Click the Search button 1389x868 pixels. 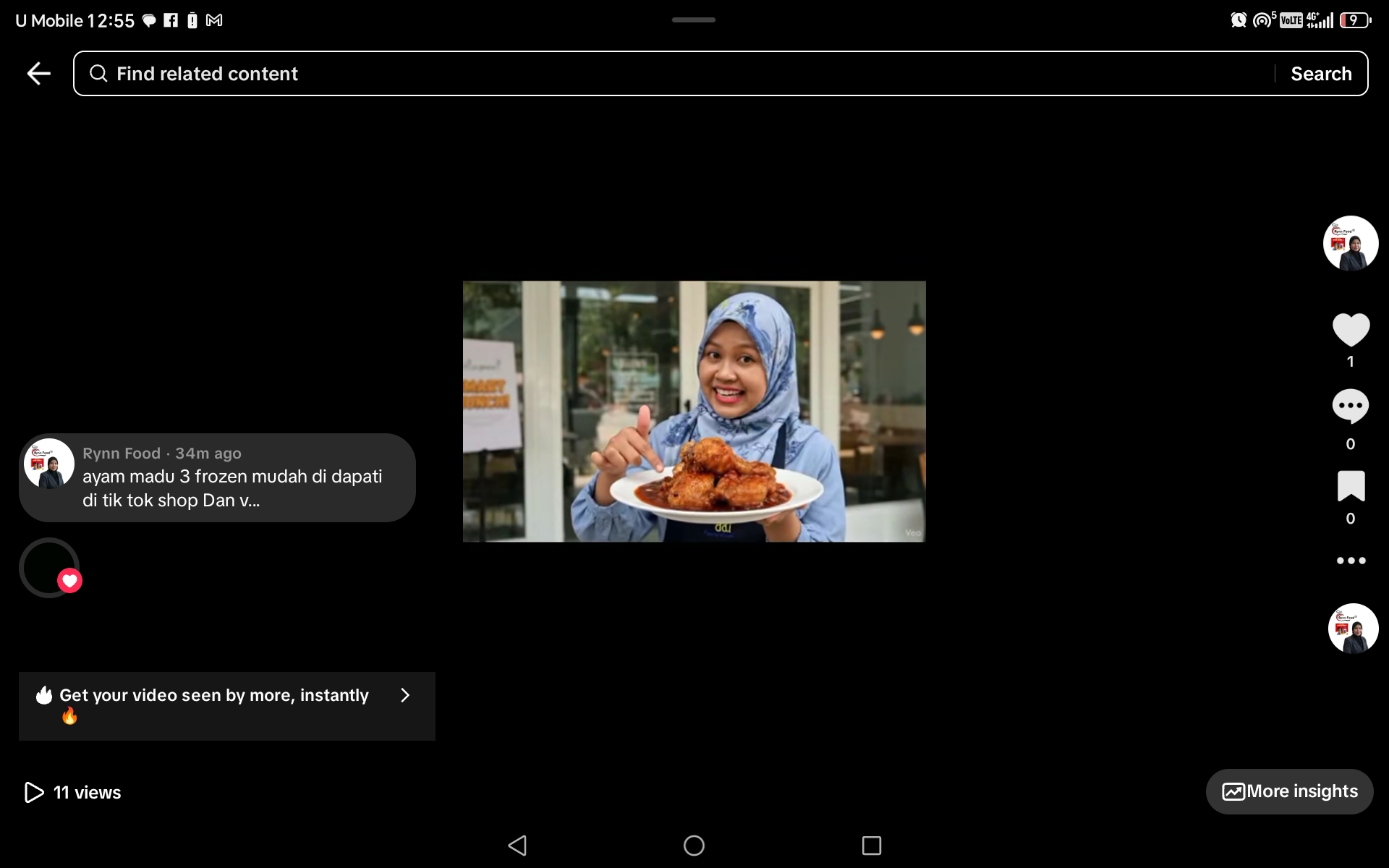(1321, 74)
